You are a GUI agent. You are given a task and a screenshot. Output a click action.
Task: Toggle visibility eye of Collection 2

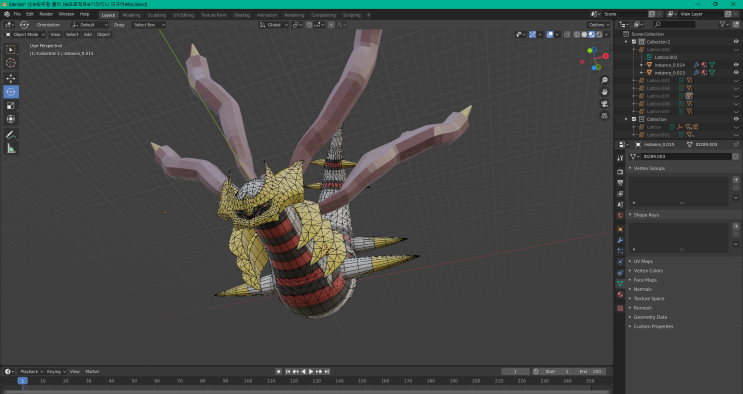coord(736,42)
